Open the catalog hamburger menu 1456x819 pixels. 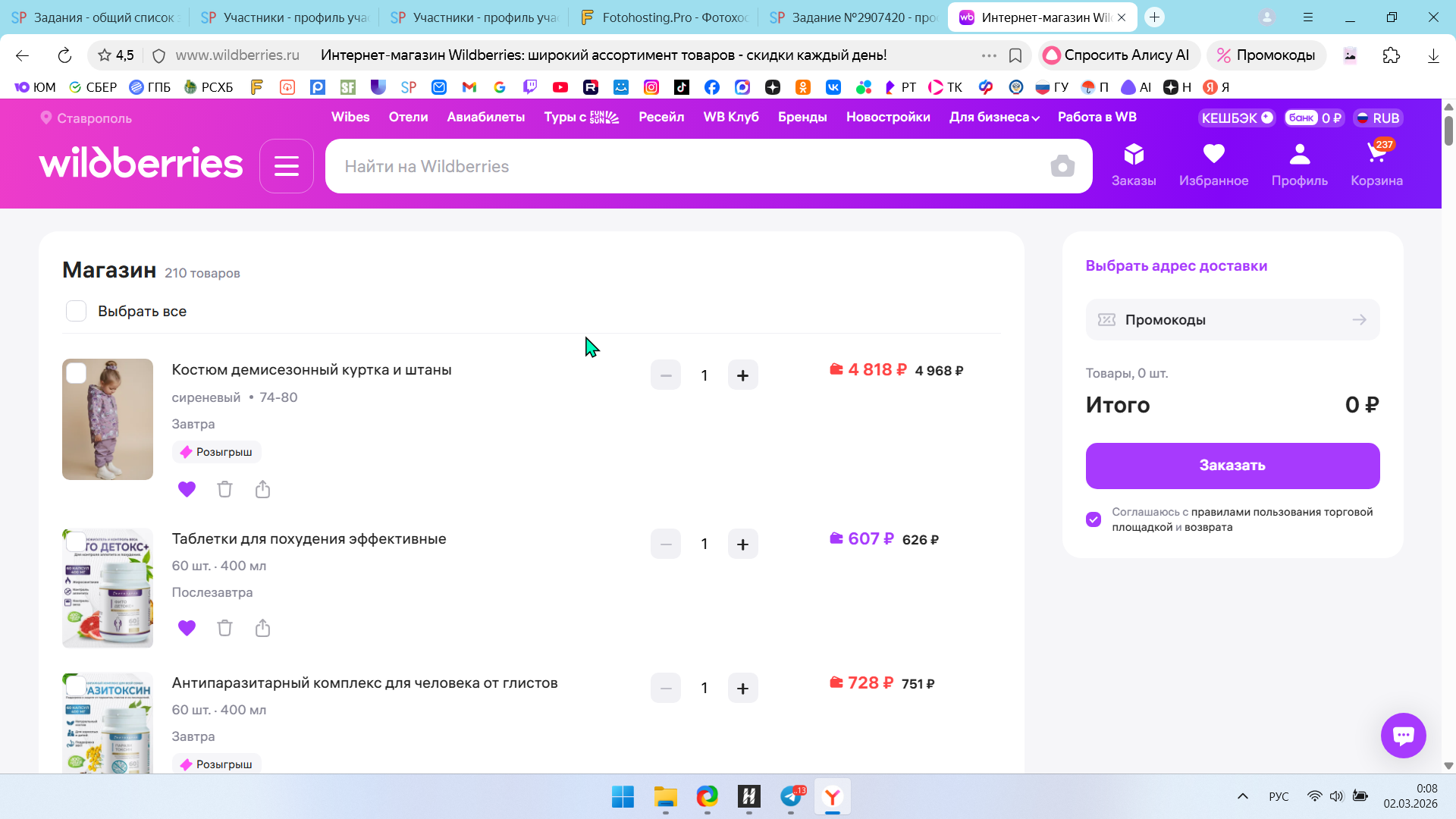[x=286, y=166]
